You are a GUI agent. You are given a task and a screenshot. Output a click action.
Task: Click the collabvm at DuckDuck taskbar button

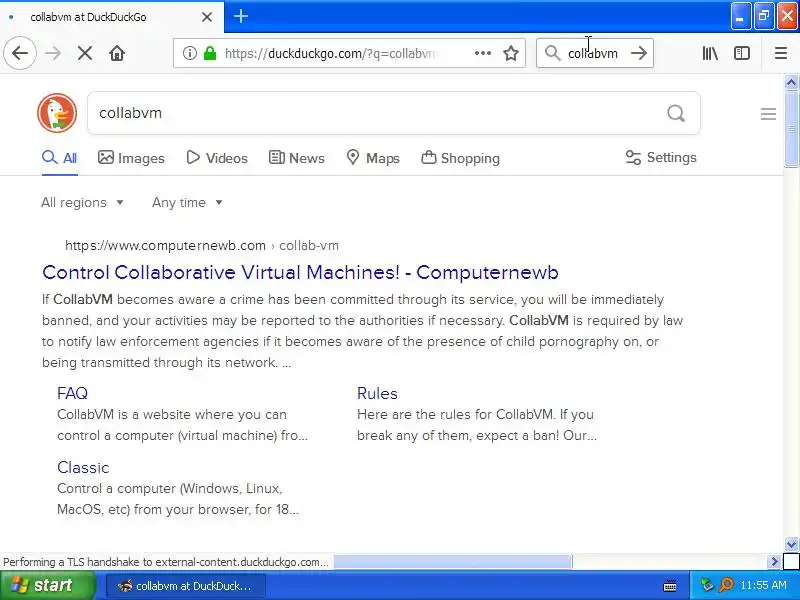tap(186, 586)
